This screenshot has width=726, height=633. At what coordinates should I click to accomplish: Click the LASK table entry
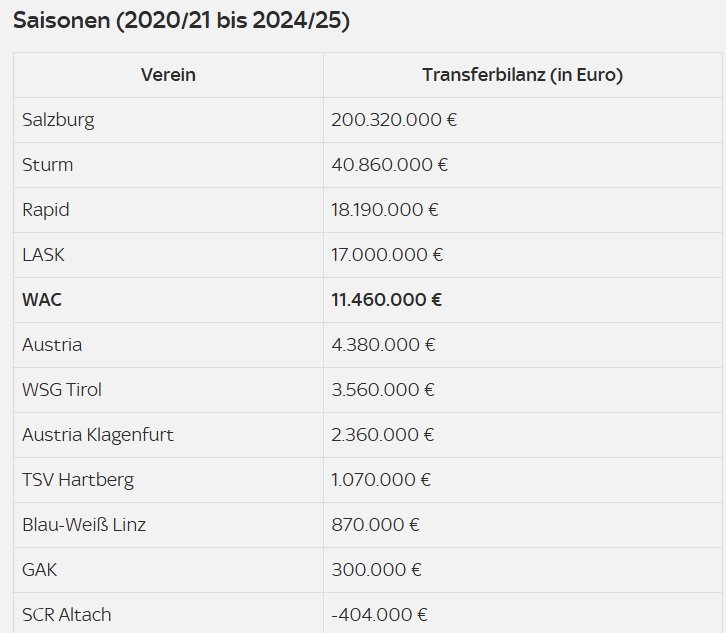click(x=43, y=255)
